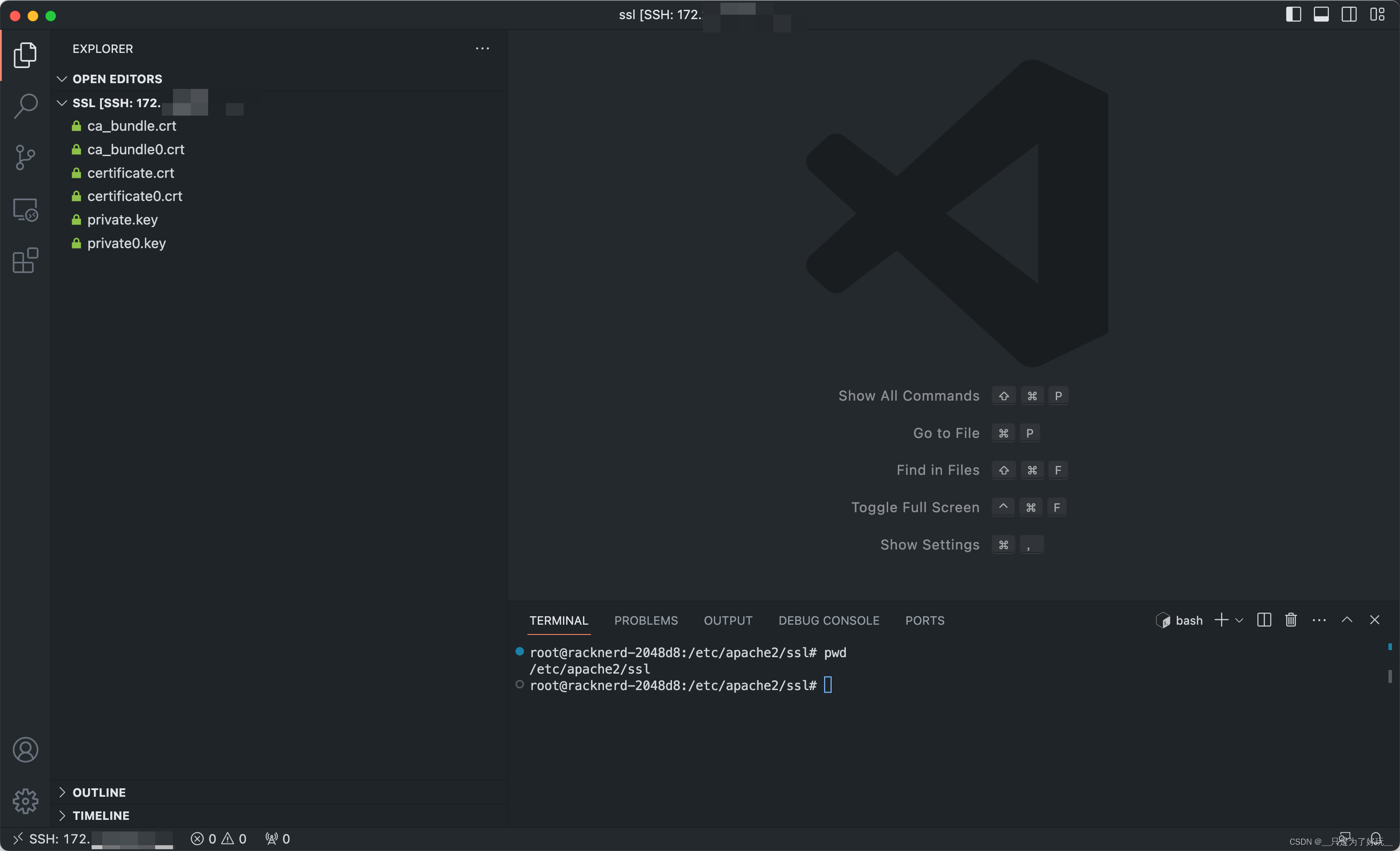Screen dimensions: 1400x851
Task: Open the Explorer view in activity bar
Action: [25, 55]
